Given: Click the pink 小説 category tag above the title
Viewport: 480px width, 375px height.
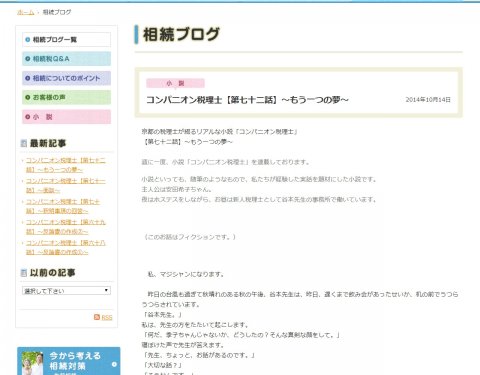Looking at the screenshot, I should [x=175, y=83].
